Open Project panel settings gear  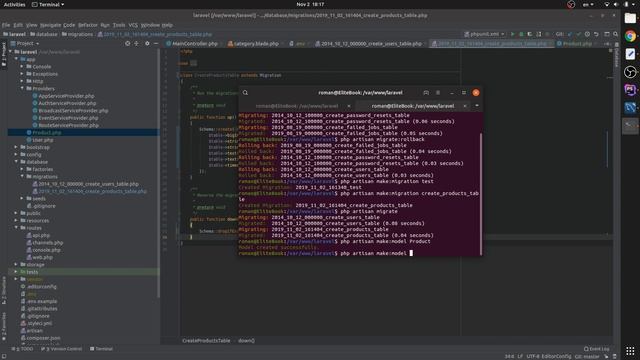click(147, 43)
